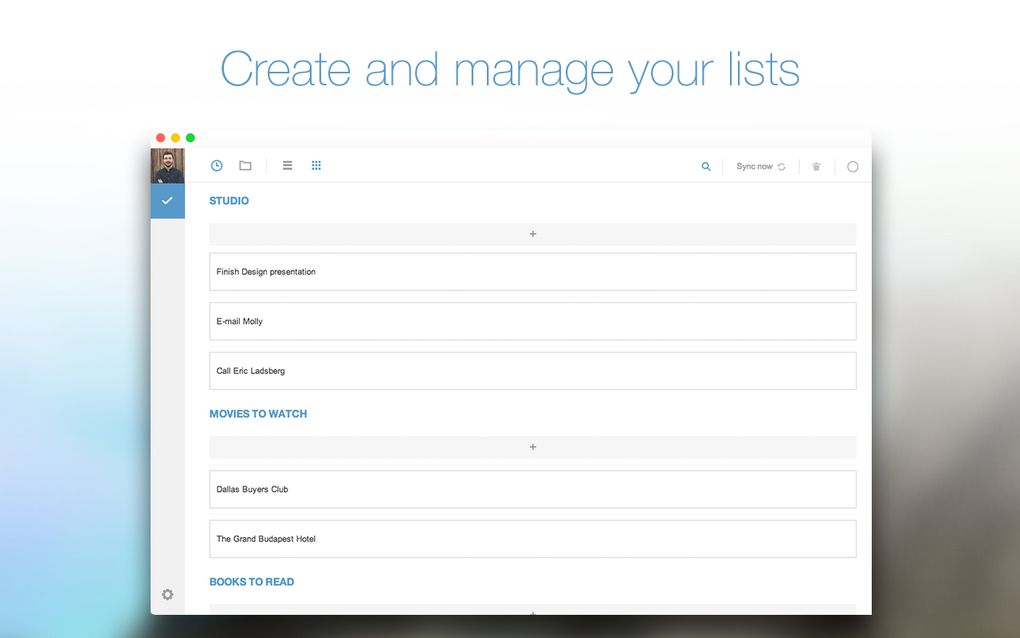
Task: Select the checkmark tasks sidebar tab
Action: tap(167, 201)
